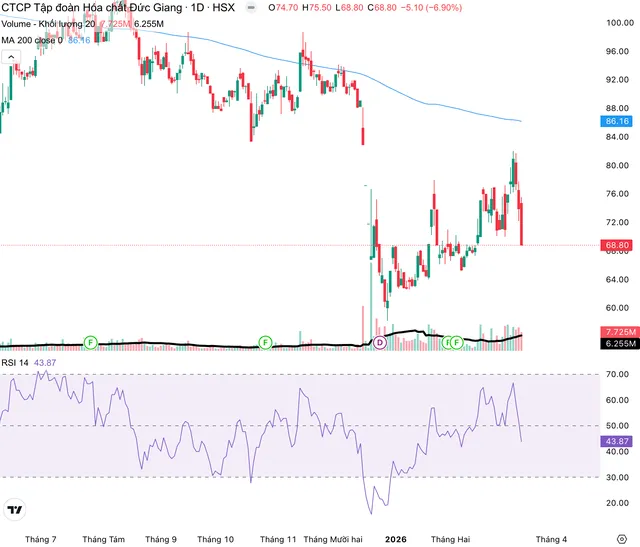
Task: Open chart settings gear on time axis
Action: pyautogui.click(x=621, y=539)
